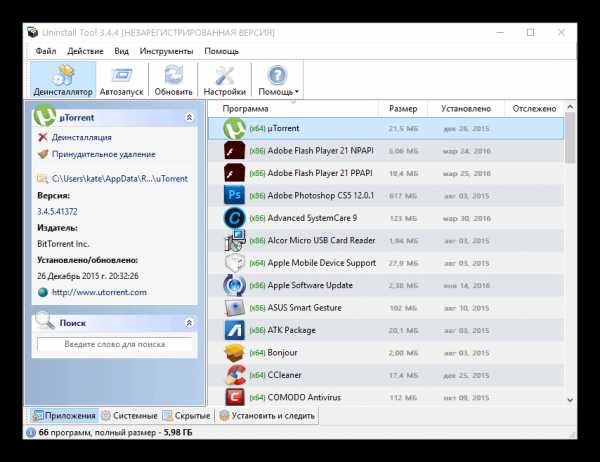Click Adobe Flash Player 21 NPAPI icon
The width and height of the screenshot is (600, 462).
[x=234, y=151]
